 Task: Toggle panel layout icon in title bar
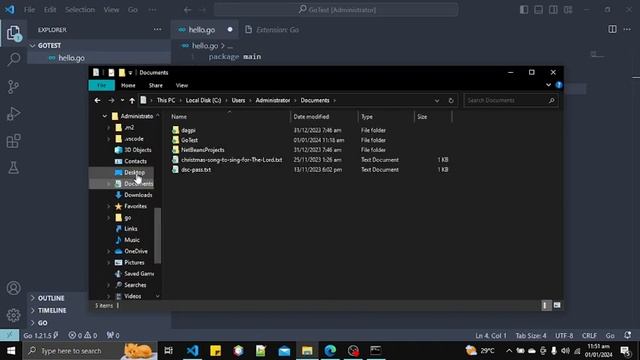[x=539, y=10]
